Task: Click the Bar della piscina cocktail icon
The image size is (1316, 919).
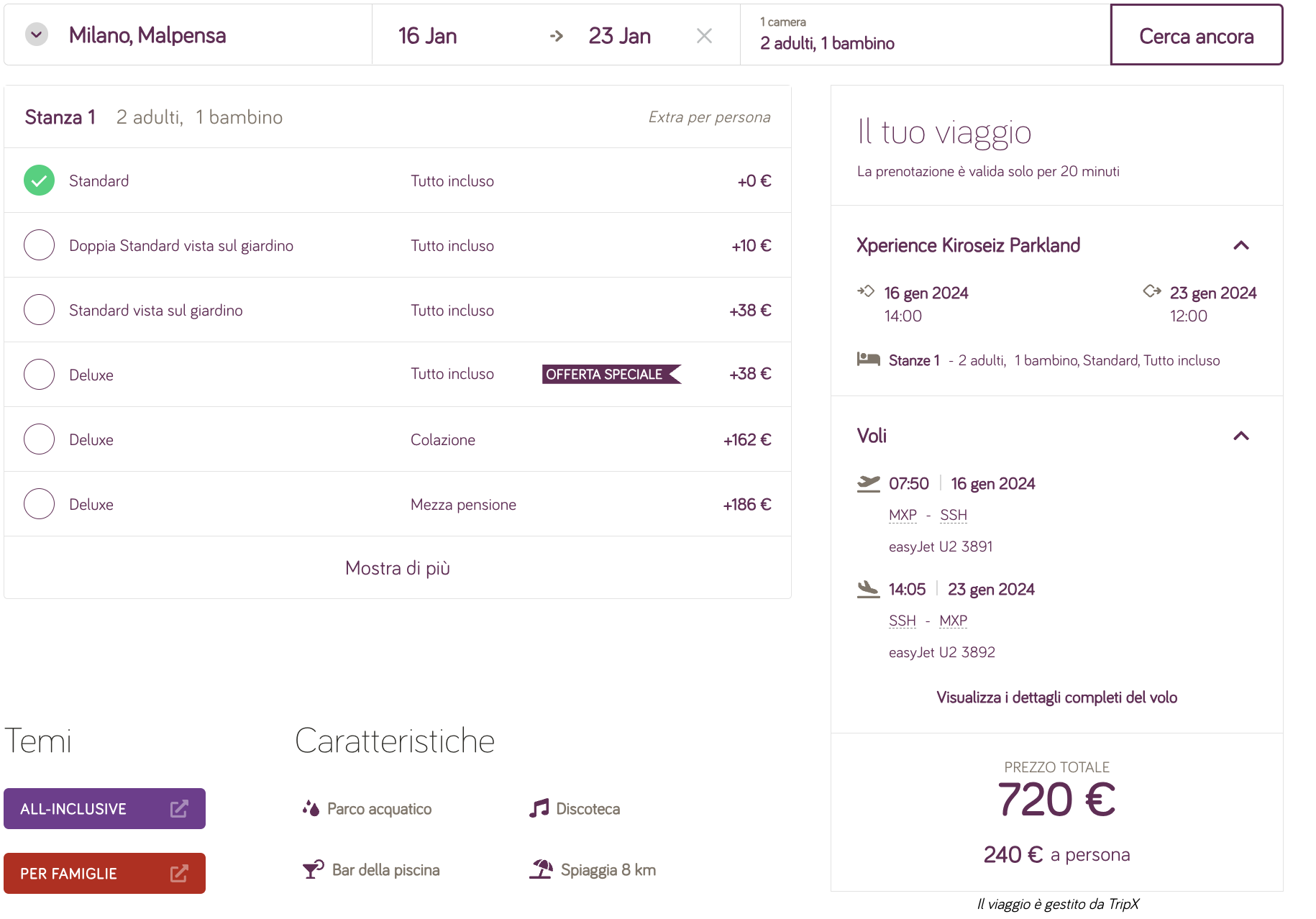Action: pos(313,870)
